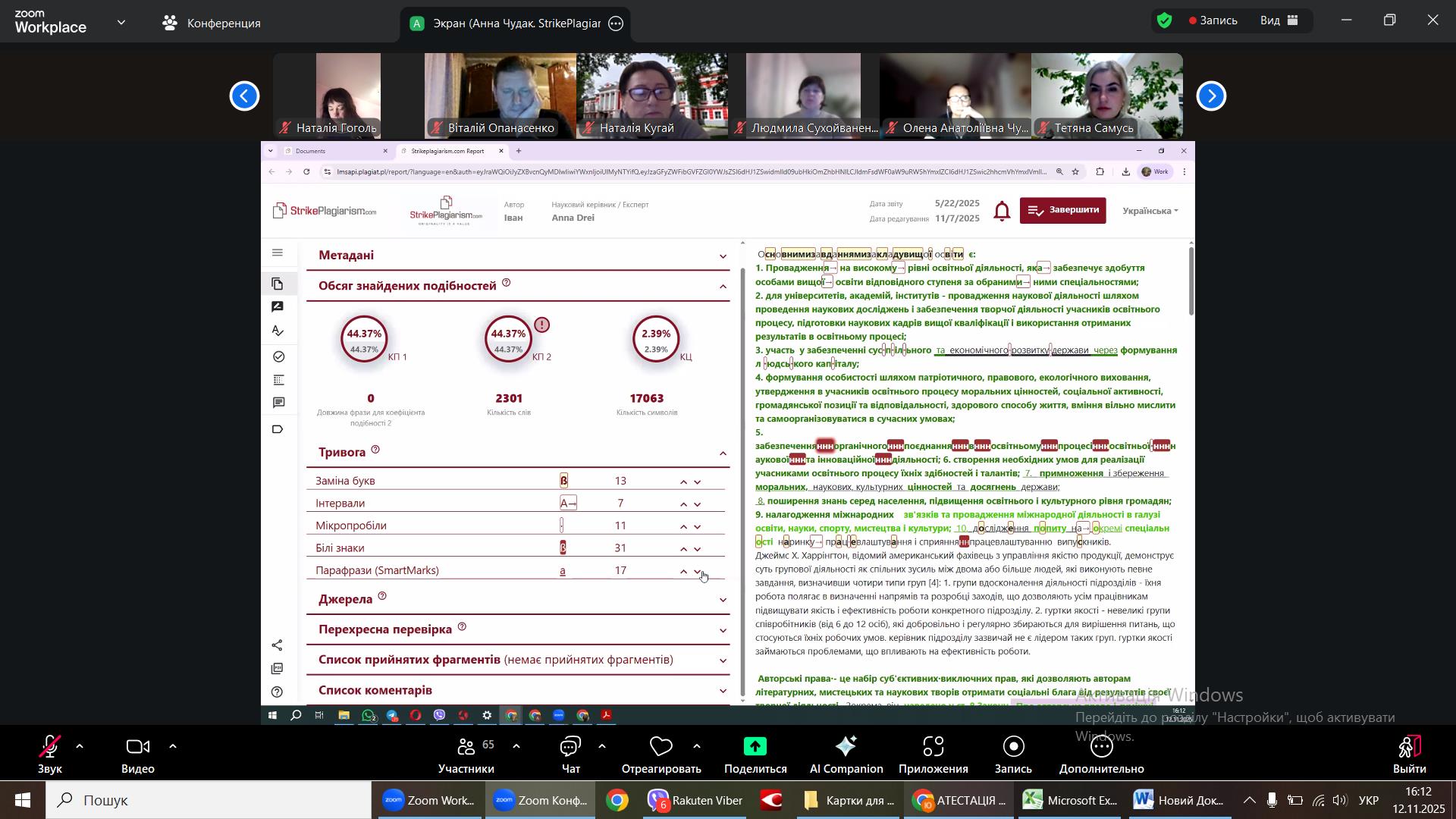Expand video options arrow beside Видео

coord(173,747)
